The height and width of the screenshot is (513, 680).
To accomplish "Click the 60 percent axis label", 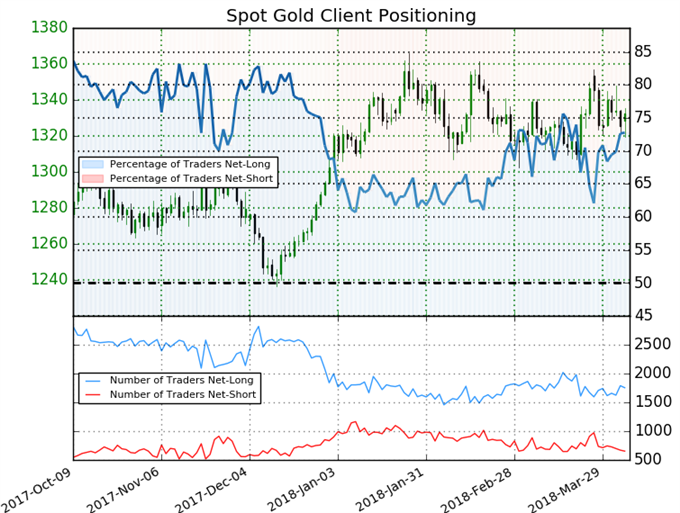I will point(643,216).
